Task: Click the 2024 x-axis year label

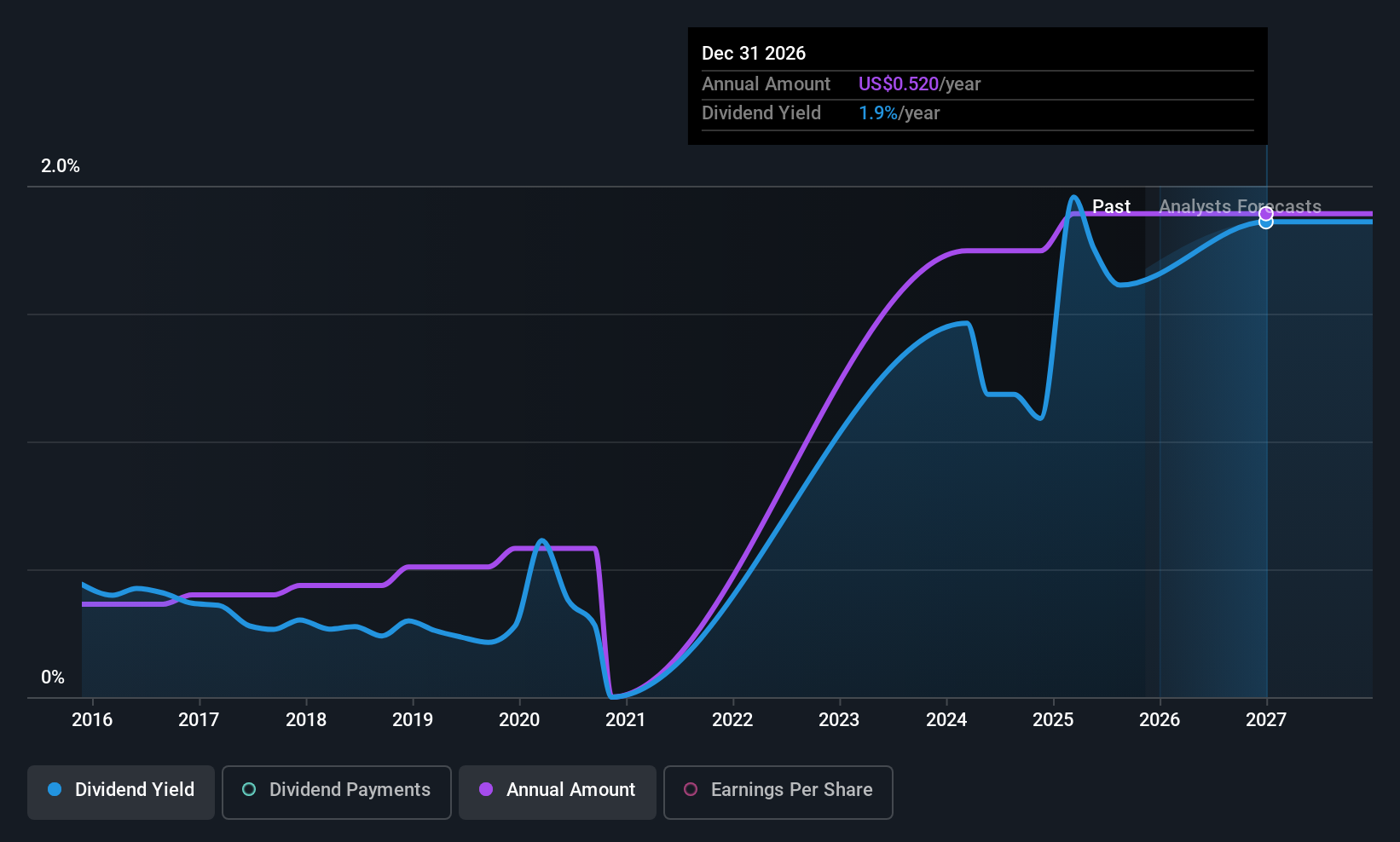Action: [x=946, y=719]
